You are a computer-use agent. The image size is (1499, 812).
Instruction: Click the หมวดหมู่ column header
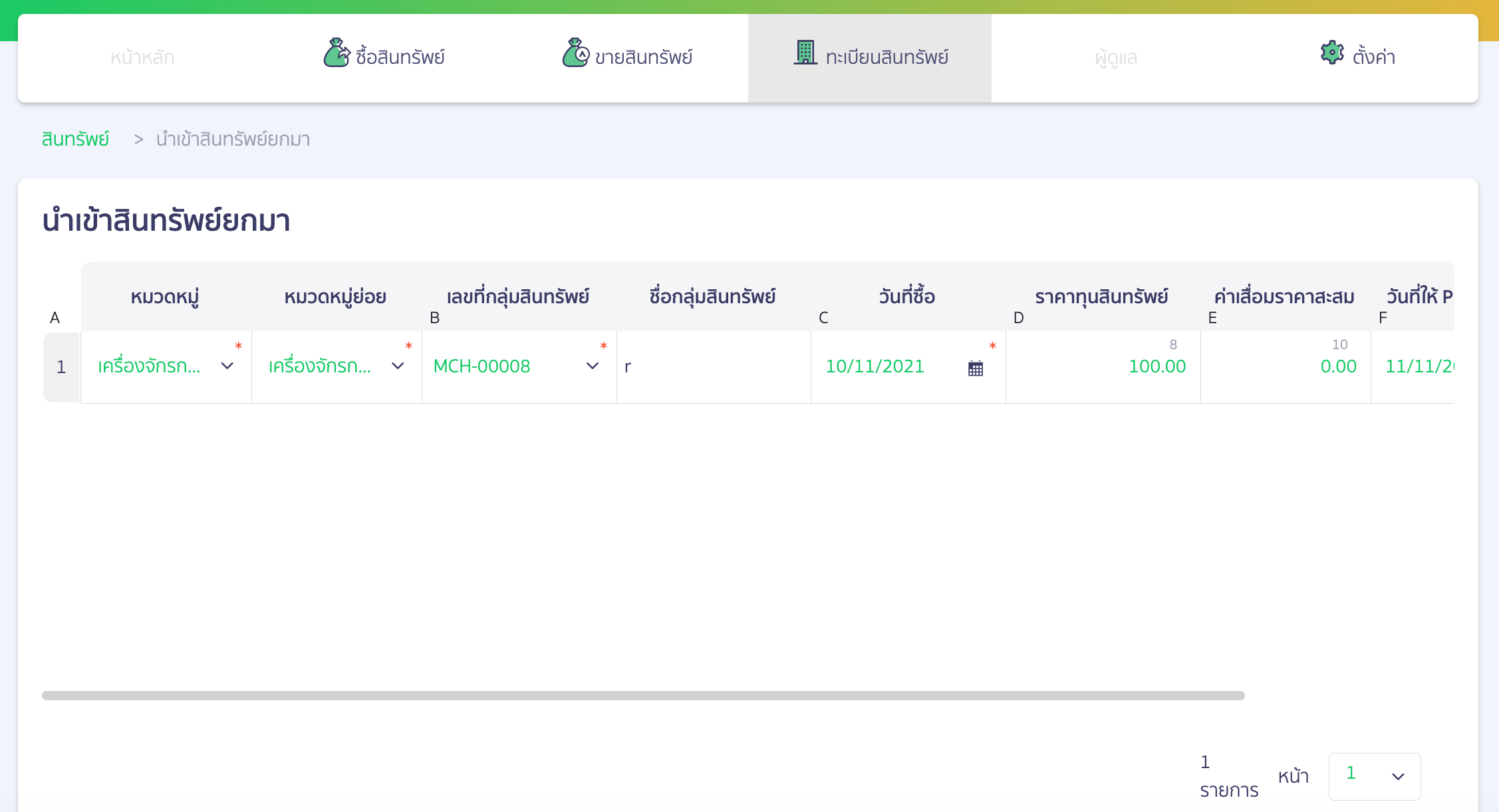coord(165,297)
